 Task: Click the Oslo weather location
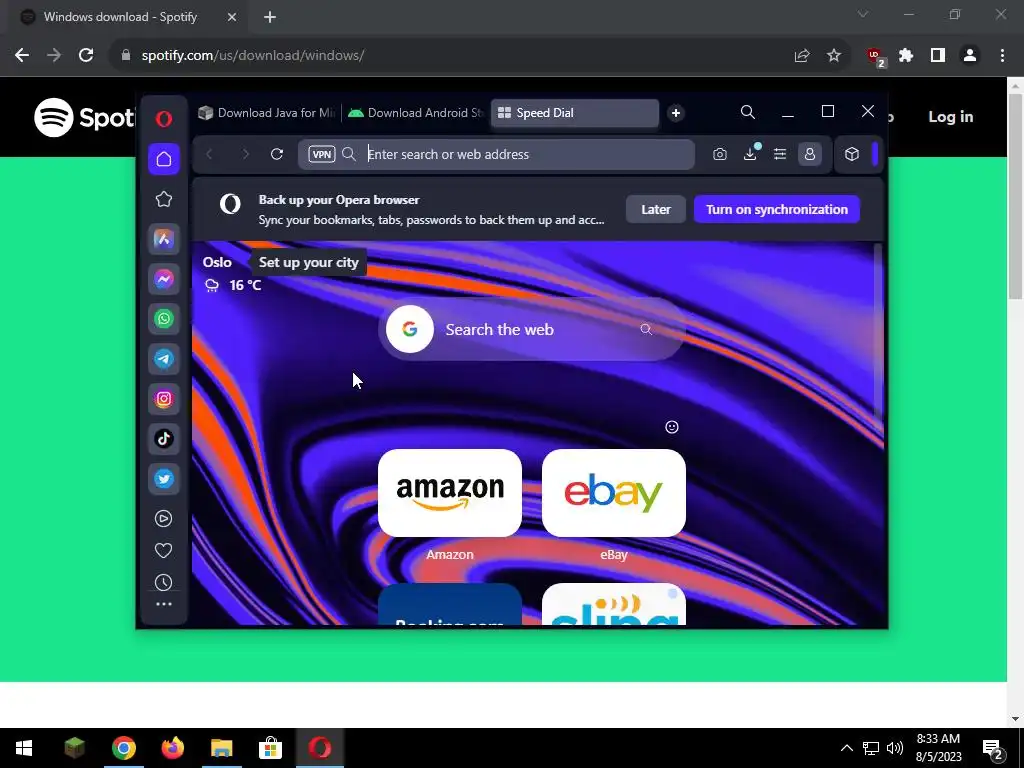[217, 262]
